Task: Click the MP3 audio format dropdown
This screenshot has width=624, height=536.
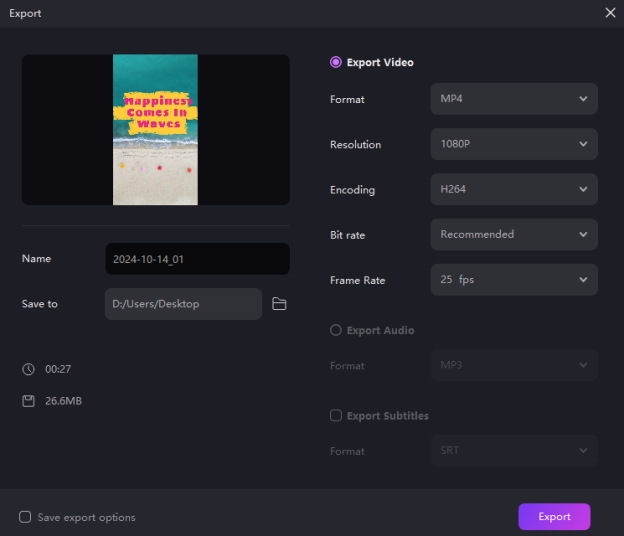Action: (x=514, y=365)
